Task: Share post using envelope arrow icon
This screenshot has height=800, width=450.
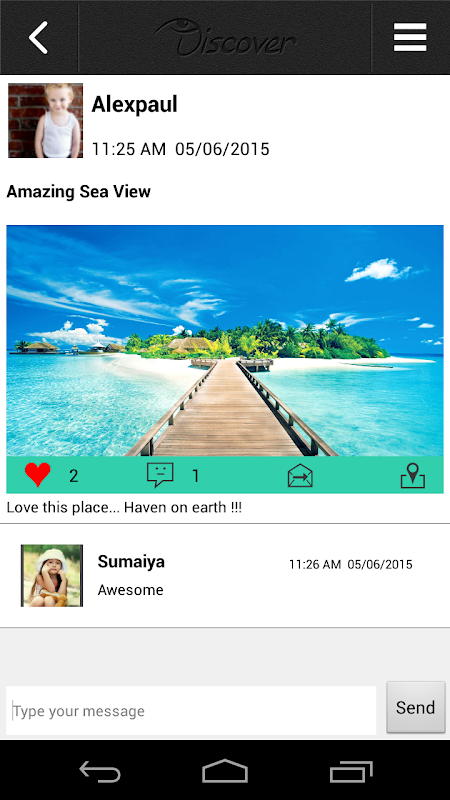Action: (x=300, y=476)
